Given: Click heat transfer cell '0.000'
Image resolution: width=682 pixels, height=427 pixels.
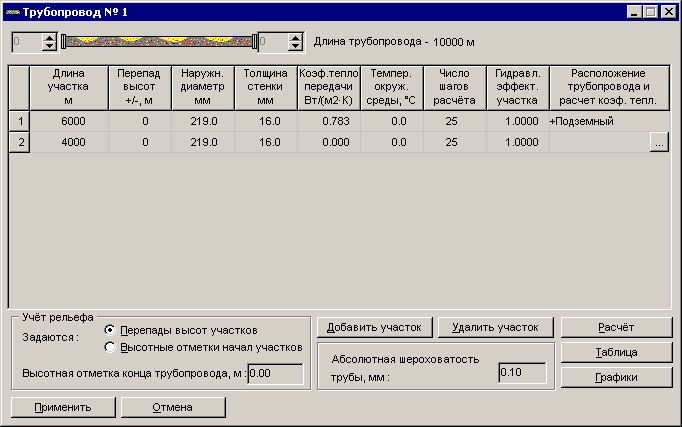Looking at the screenshot, I should click(x=329, y=142).
